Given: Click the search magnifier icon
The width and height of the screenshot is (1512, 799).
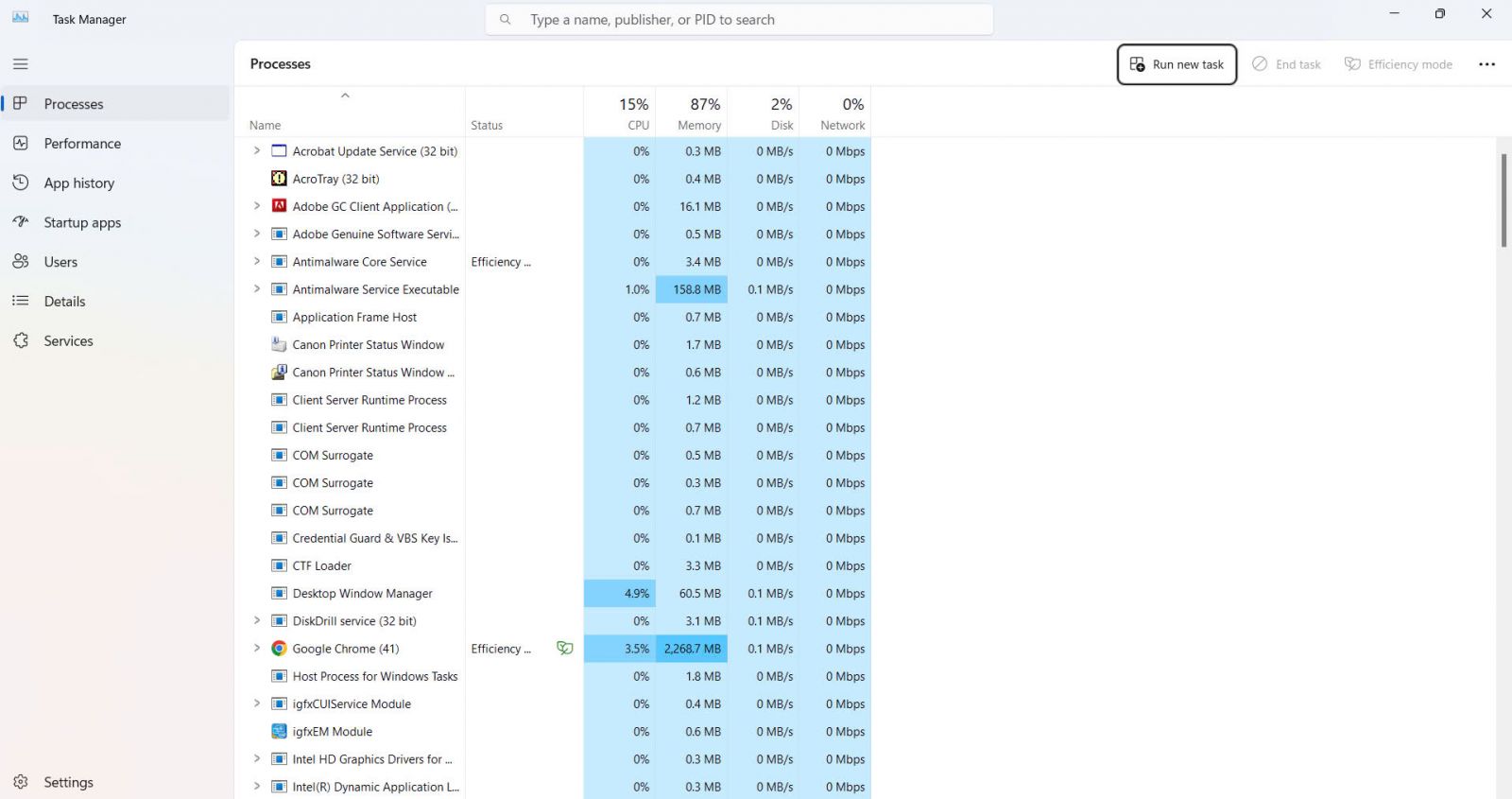Looking at the screenshot, I should 506,19.
